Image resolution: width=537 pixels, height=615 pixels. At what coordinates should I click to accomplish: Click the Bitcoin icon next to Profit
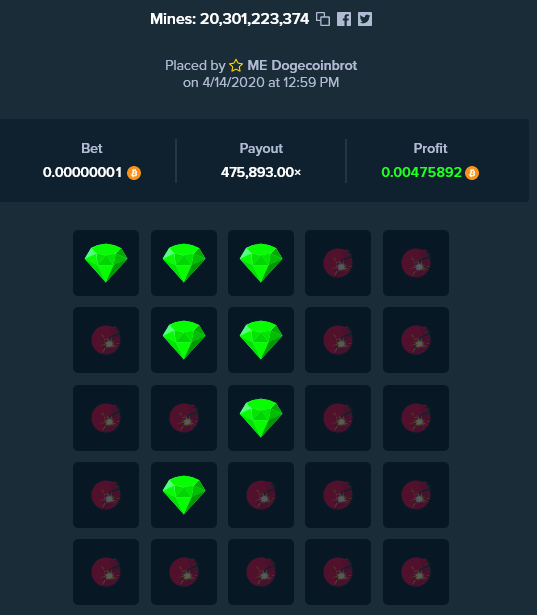[472, 173]
